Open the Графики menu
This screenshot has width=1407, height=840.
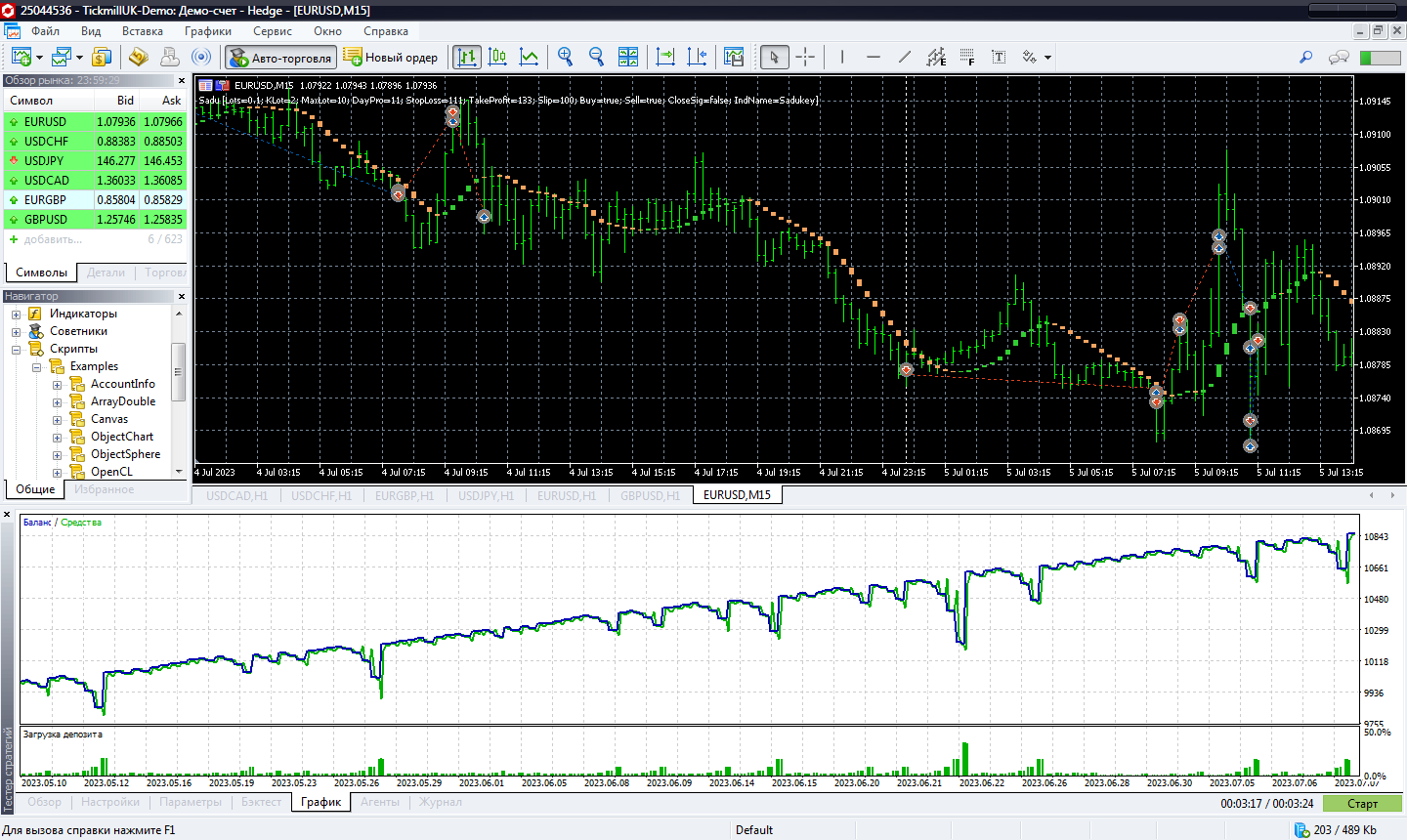coord(207,31)
